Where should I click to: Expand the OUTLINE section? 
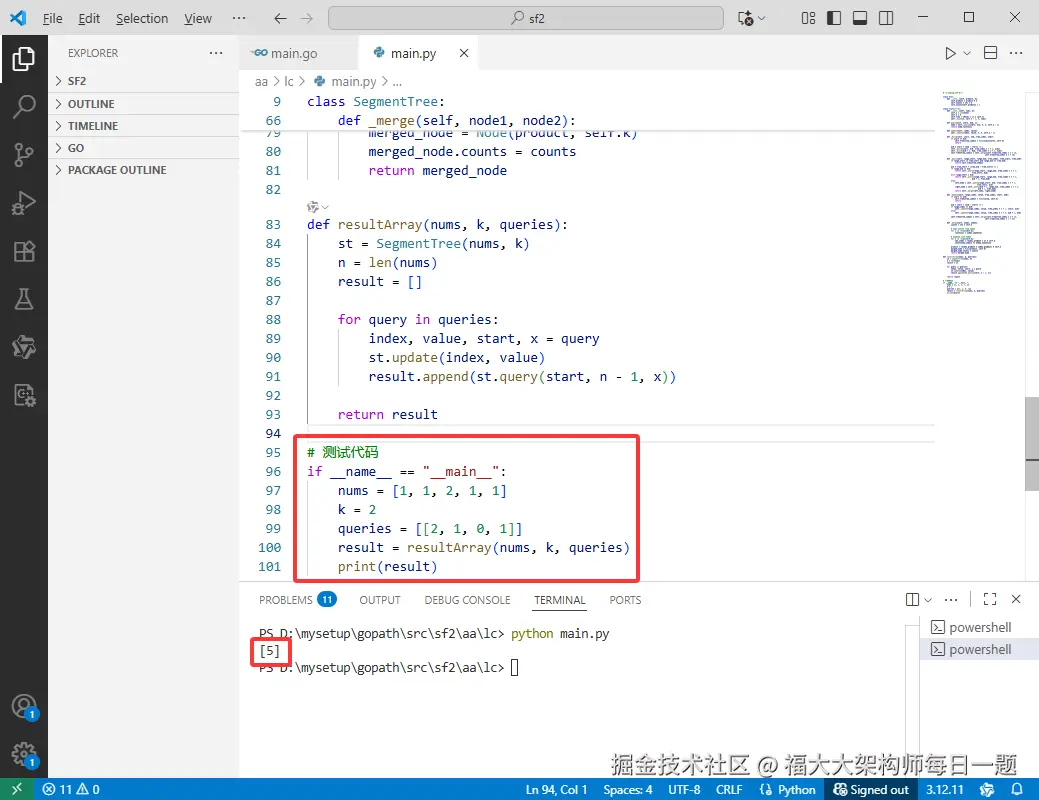tap(144, 103)
